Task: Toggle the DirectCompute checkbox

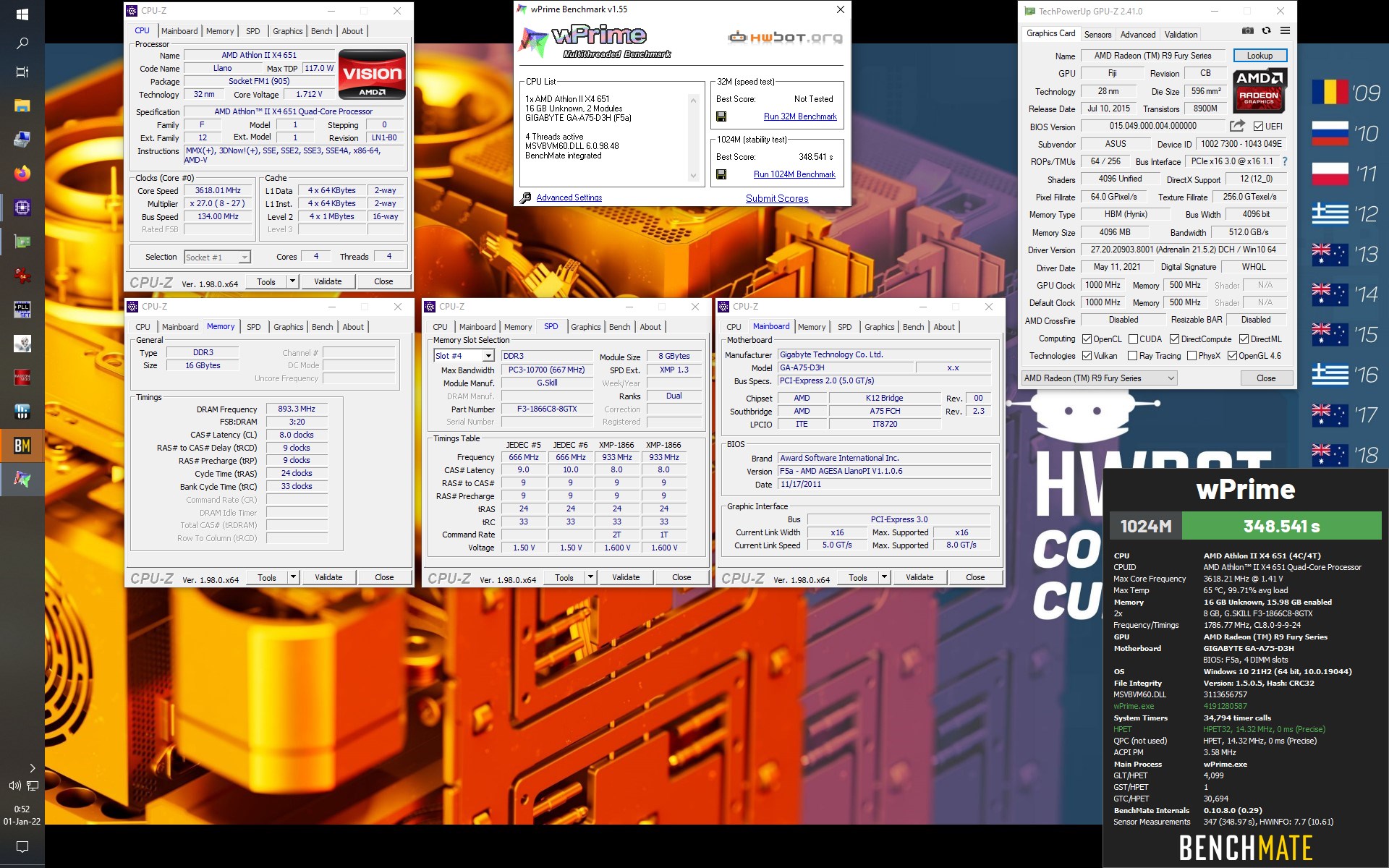Action: (x=1174, y=339)
